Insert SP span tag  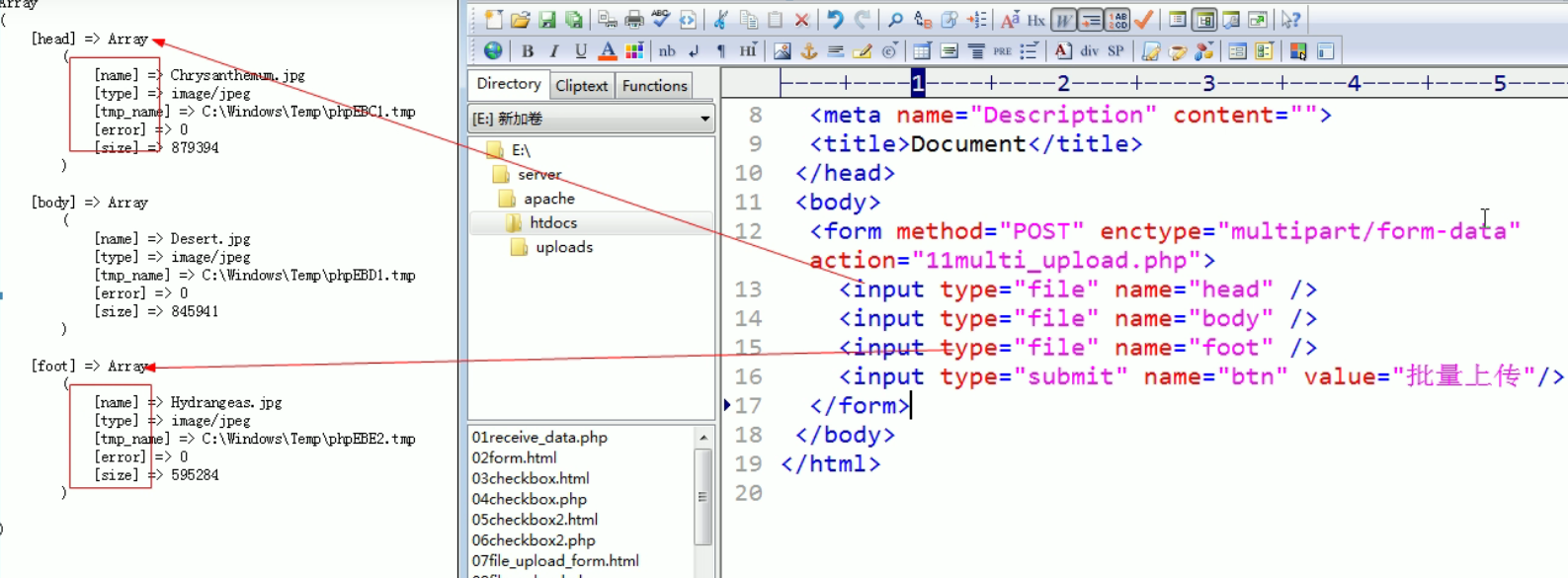[1116, 51]
